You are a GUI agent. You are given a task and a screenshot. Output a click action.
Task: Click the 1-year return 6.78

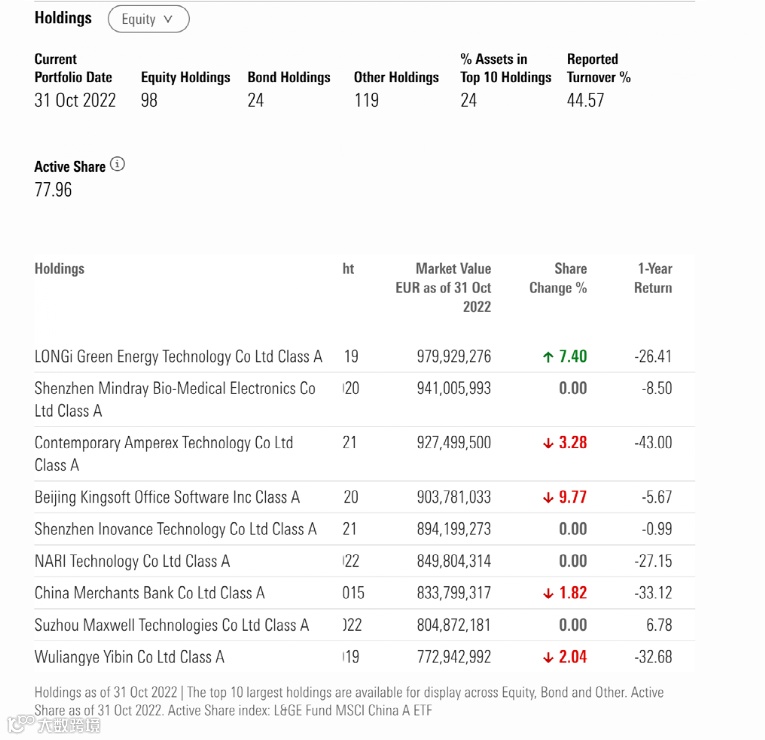tap(659, 625)
